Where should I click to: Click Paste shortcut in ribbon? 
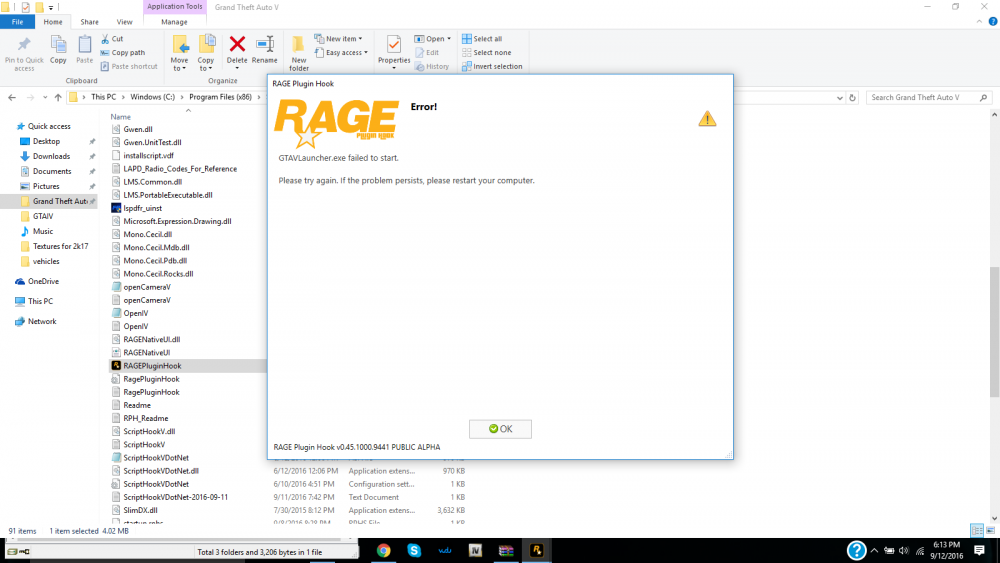coord(129,66)
